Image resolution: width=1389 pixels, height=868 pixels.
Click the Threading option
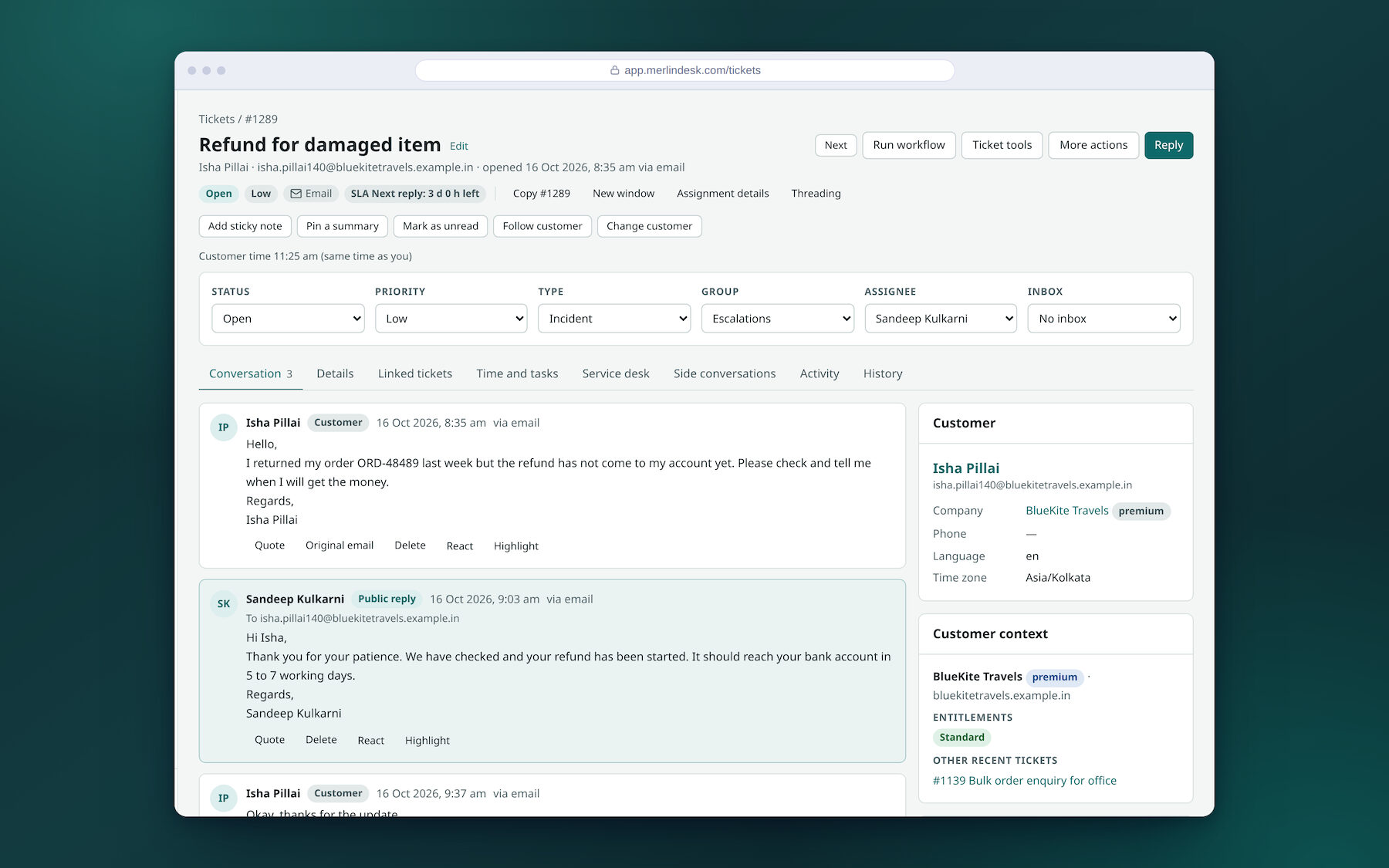(816, 194)
